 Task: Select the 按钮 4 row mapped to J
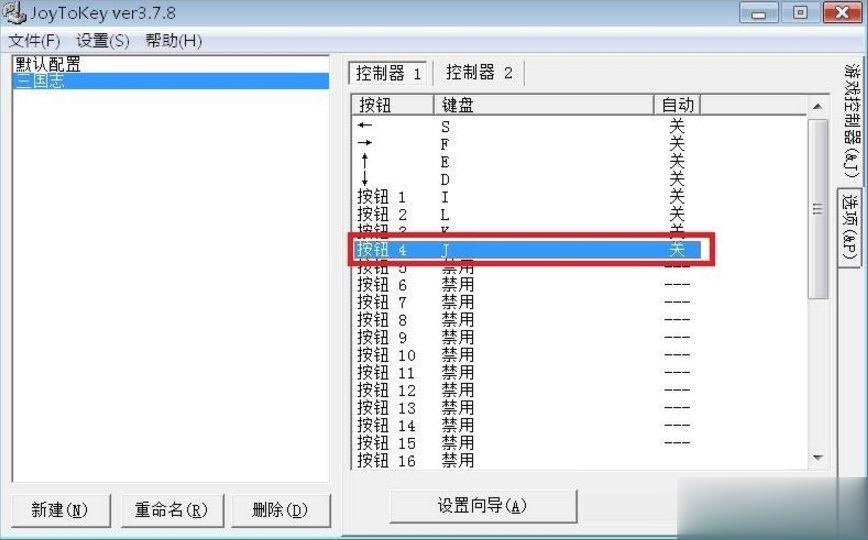(x=527, y=249)
